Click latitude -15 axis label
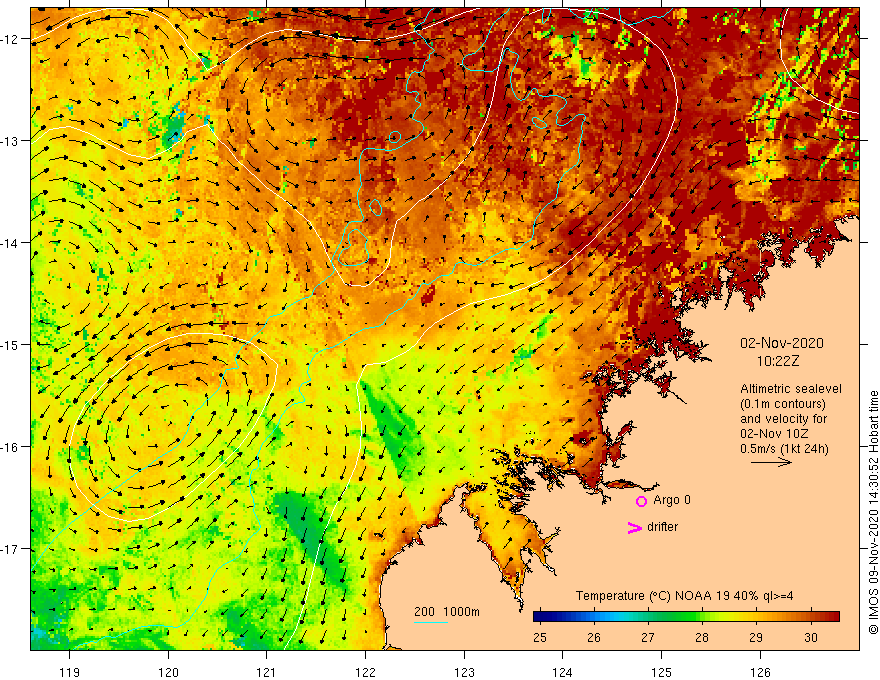This screenshot has height=680, width=880. coord(10,344)
